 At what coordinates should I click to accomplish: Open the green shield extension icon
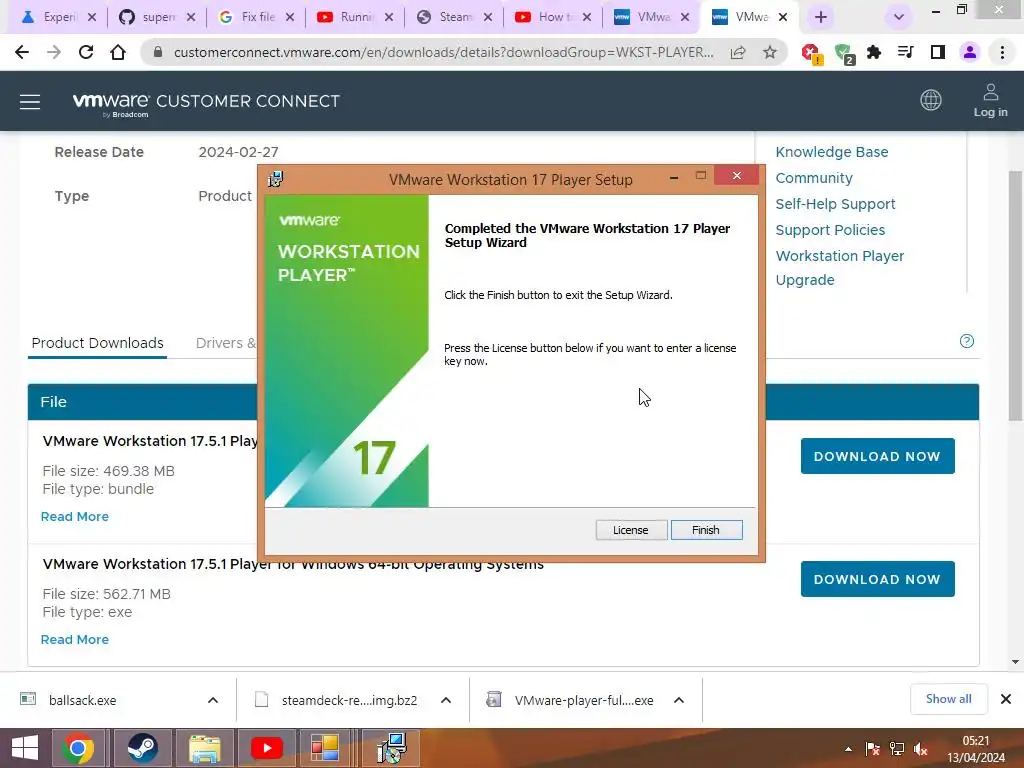843,53
